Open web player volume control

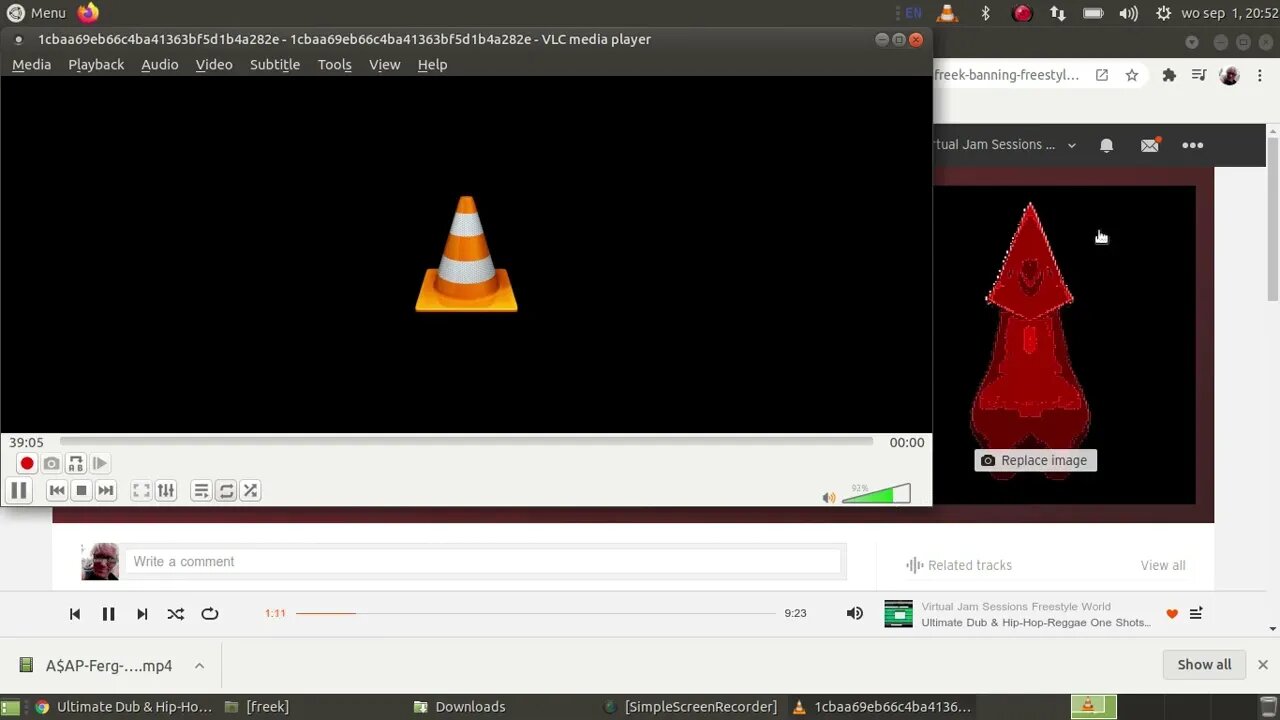pos(854,613)
